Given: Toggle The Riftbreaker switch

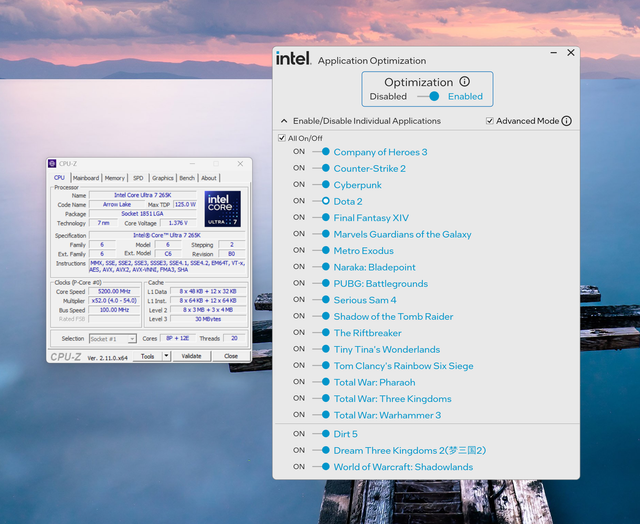Looking at the screenshot, I should point(321,333).
